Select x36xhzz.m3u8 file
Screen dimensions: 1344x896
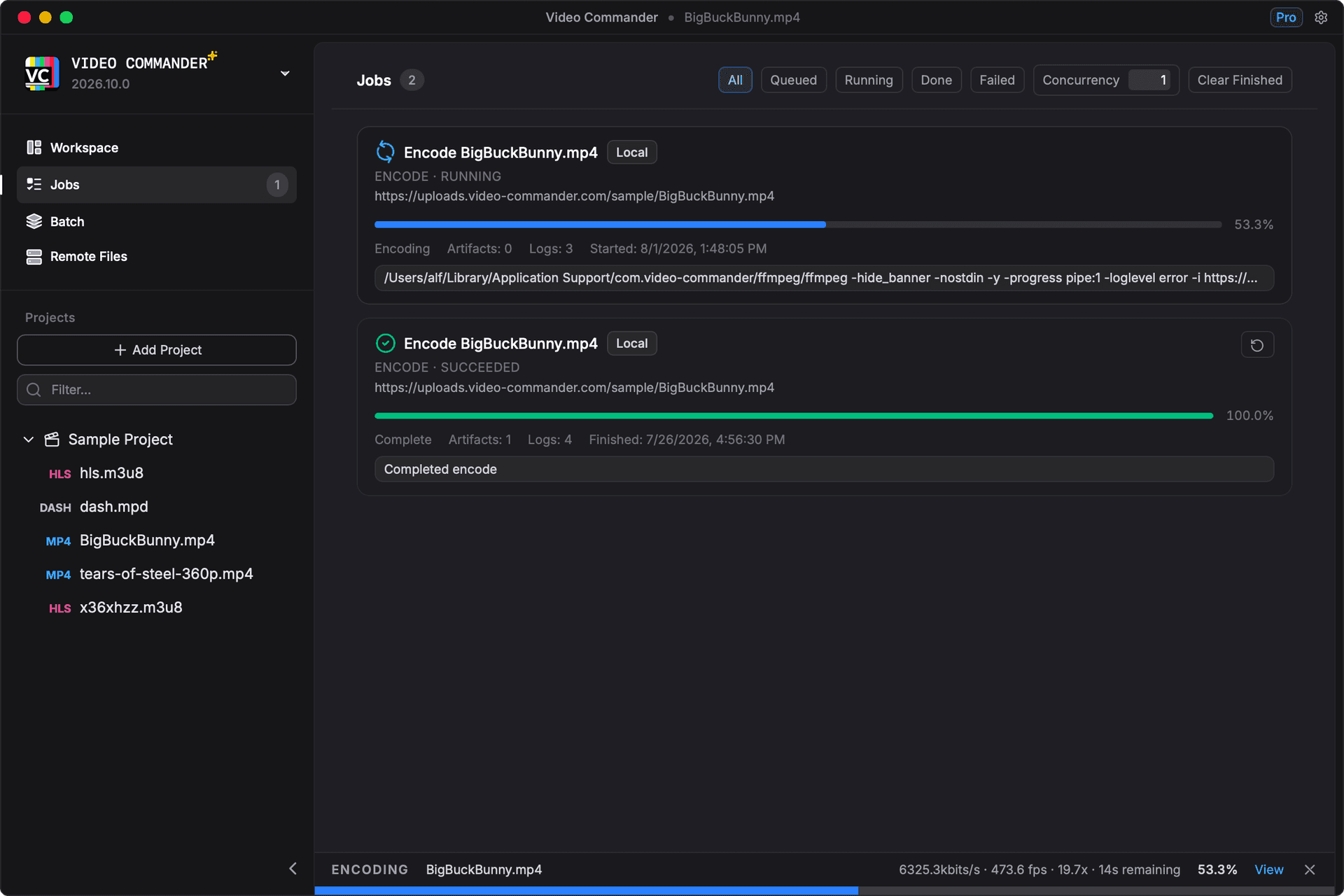point(131,608)
